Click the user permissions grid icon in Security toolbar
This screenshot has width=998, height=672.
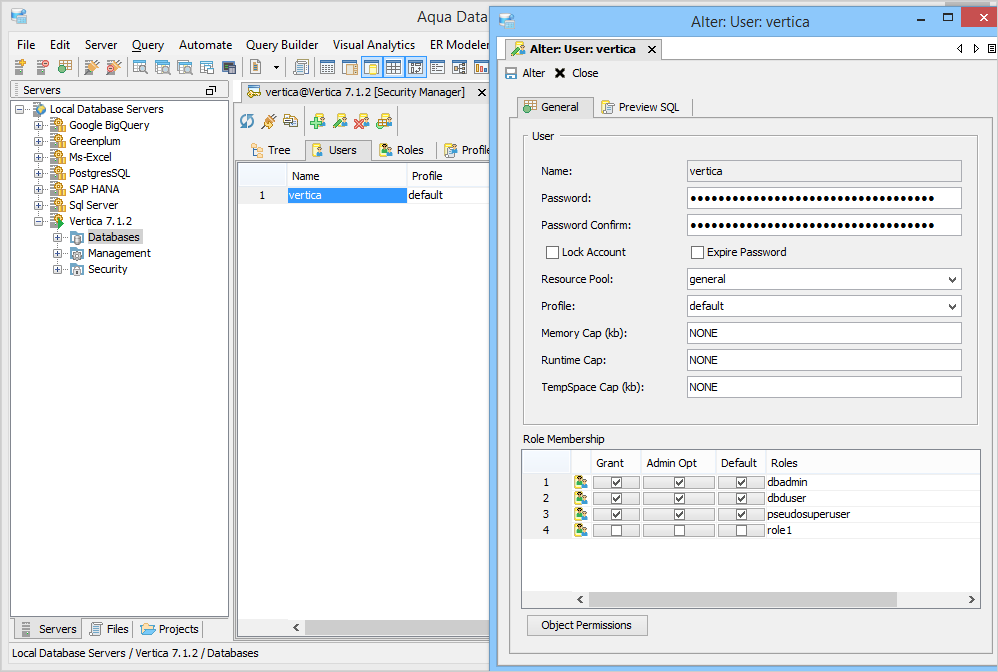click(x=384, y=121)
